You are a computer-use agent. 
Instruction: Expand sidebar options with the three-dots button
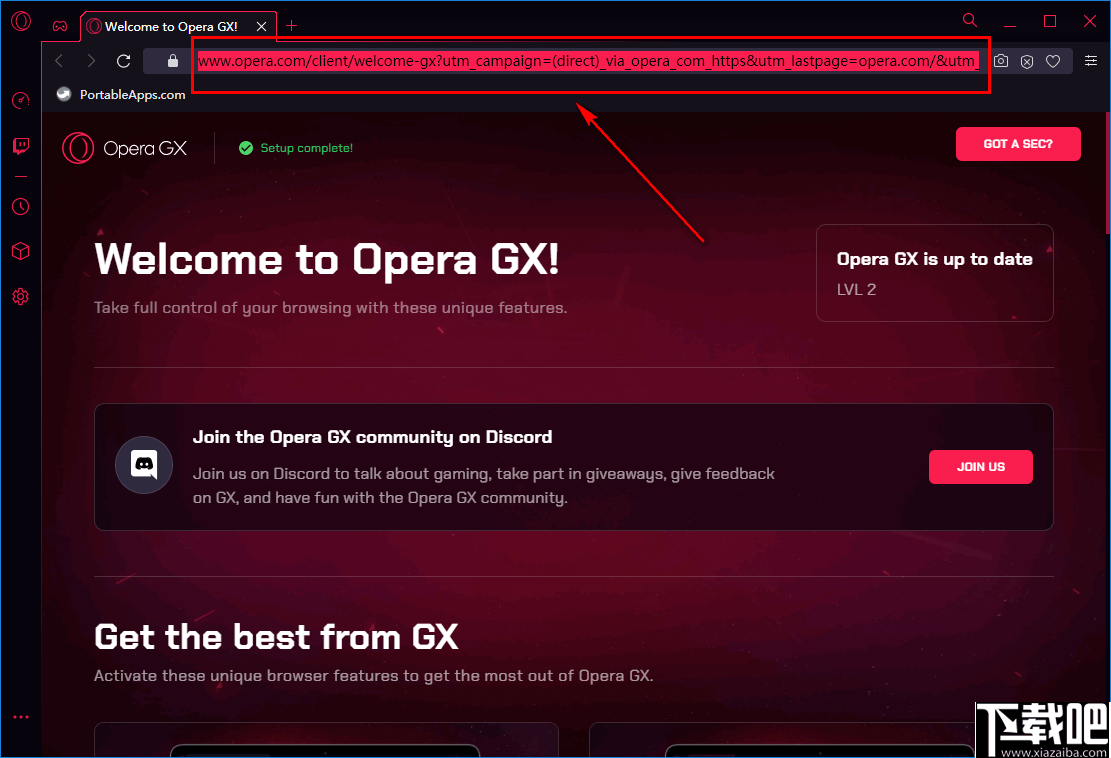(x=21, y=716)
